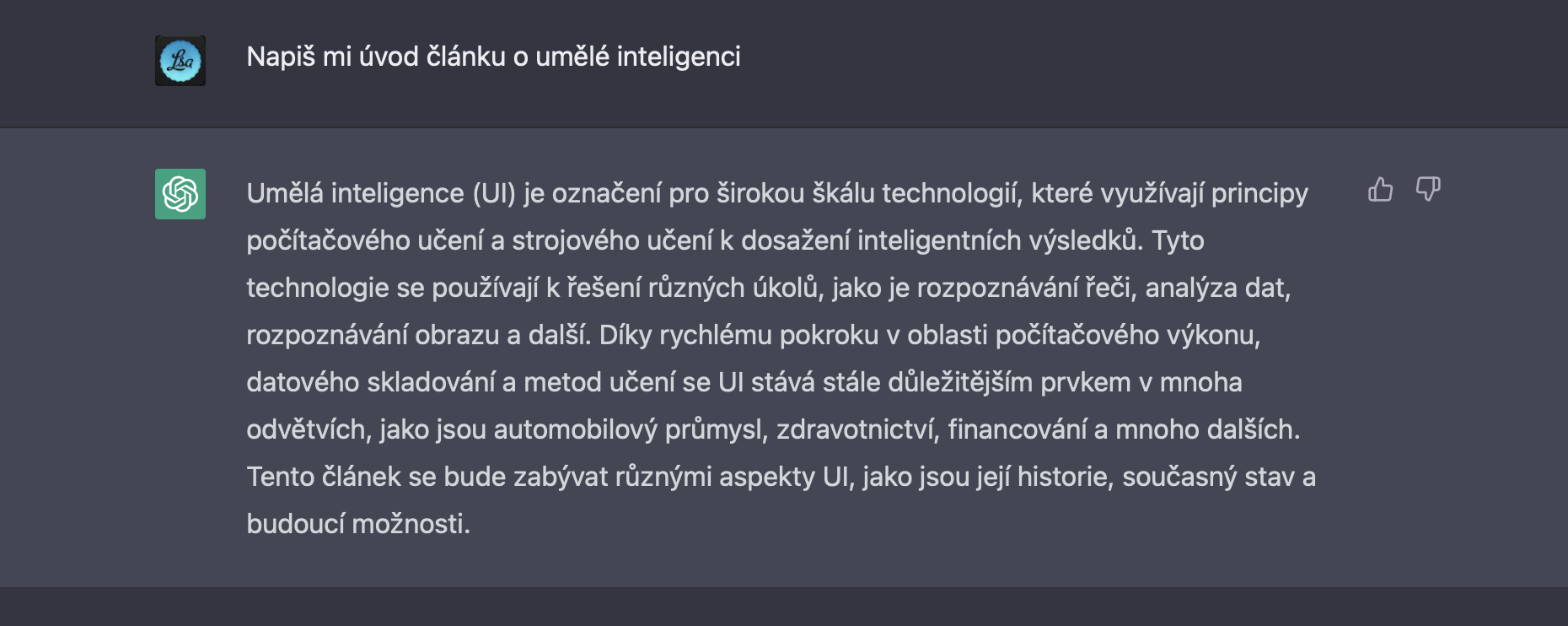1568x626 pixels.
Task: Click the word "Tyto" ending the second line
Action: [1178, 240]
